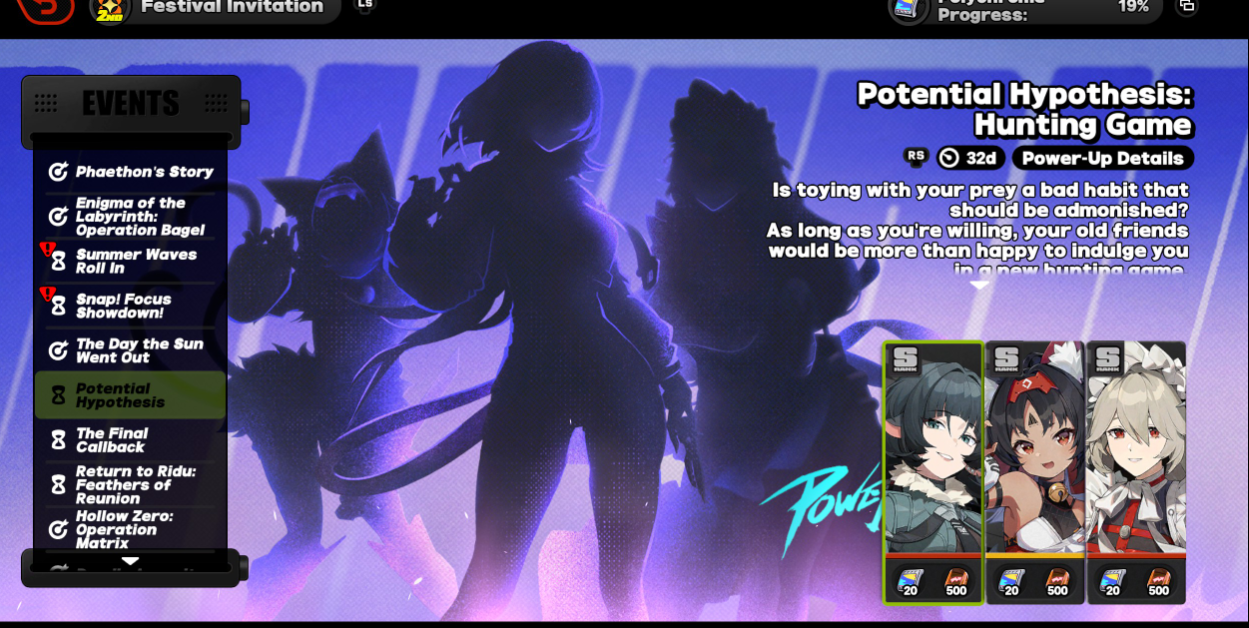Click the clock icon beside 32d

coord(948,158)
